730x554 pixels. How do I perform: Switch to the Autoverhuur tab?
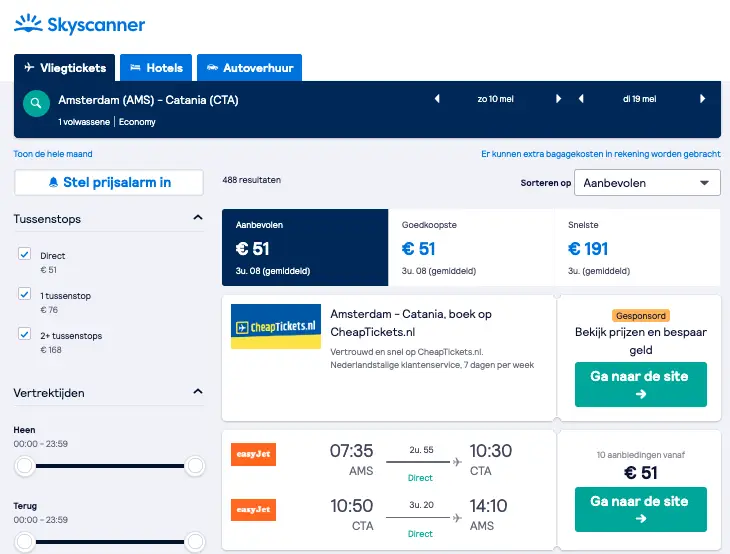pos(250,68)
